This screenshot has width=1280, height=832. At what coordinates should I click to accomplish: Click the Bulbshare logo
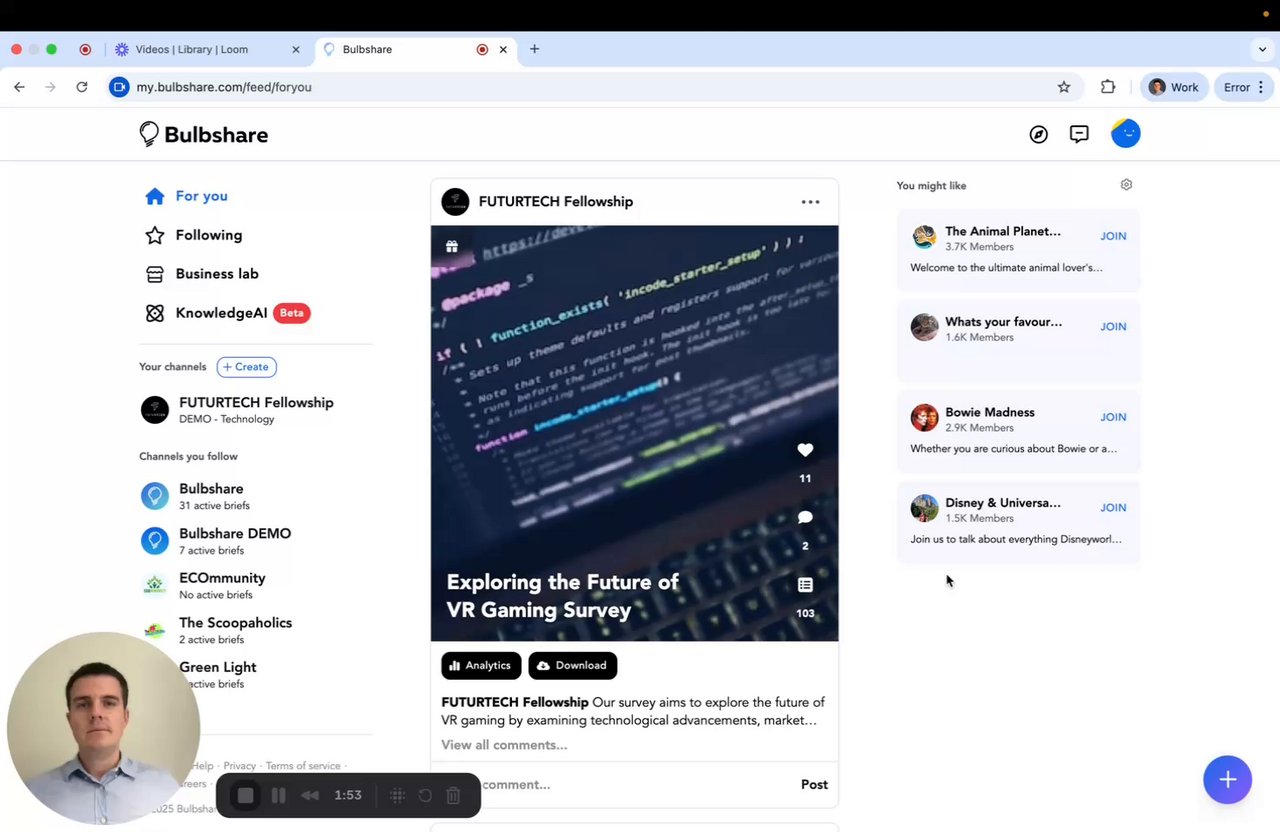tap(204, 134)
